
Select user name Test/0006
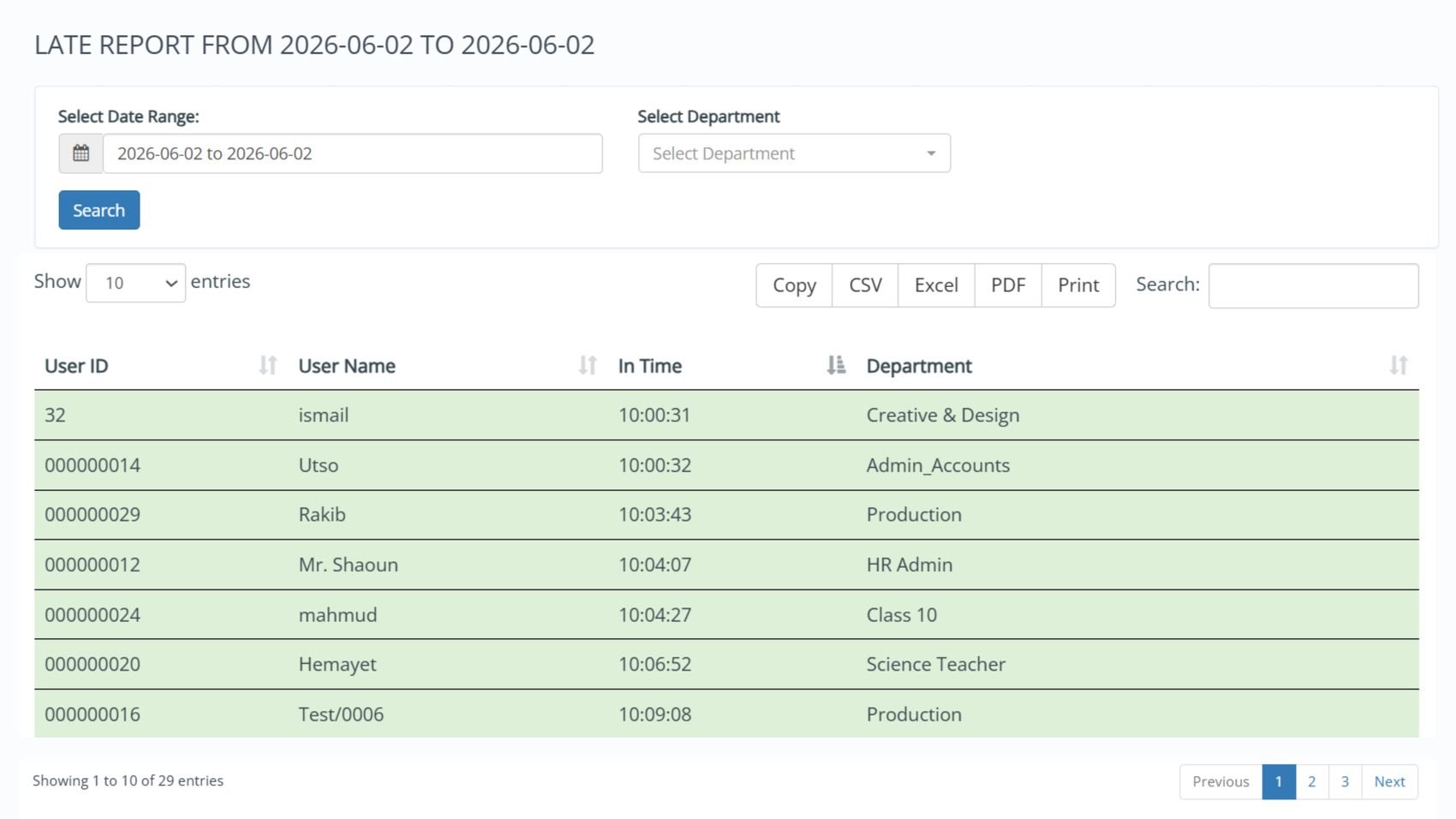coord(341,714)
